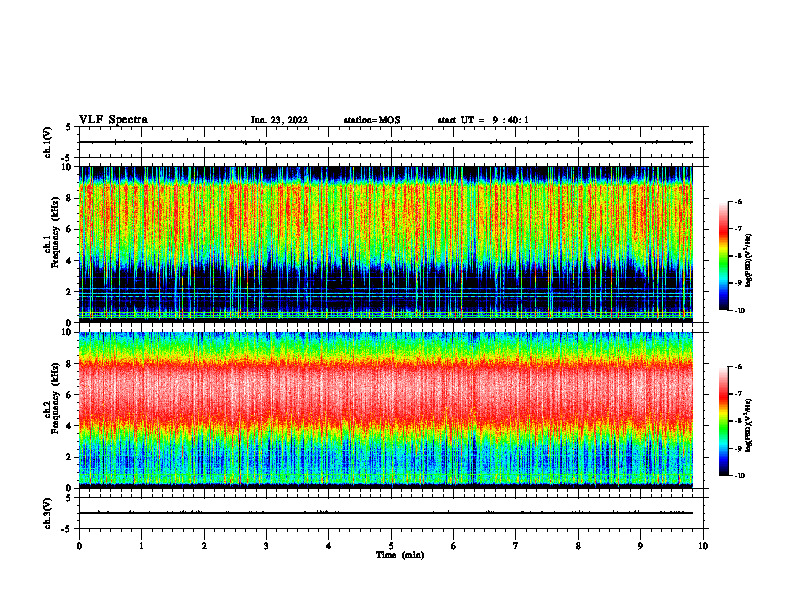Click the lower colorbar log(PSD) label
Image resolution: width=792 pixels, height=612 pixels.
click(x=749, y=424)
